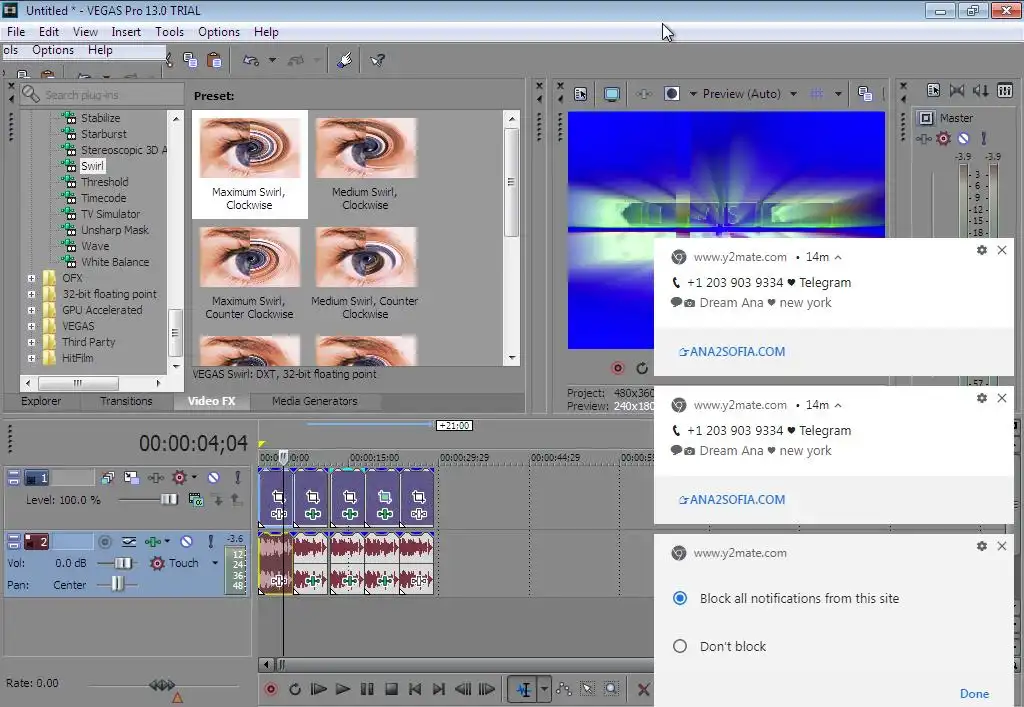Click the Search plug-ins field
This screenshot has width=1024, height=707.
102,95
